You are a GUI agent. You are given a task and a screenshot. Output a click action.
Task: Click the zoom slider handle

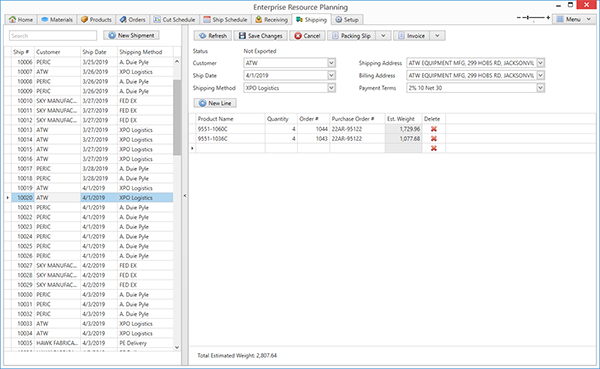pyautogui.click(x=528, y=18)
